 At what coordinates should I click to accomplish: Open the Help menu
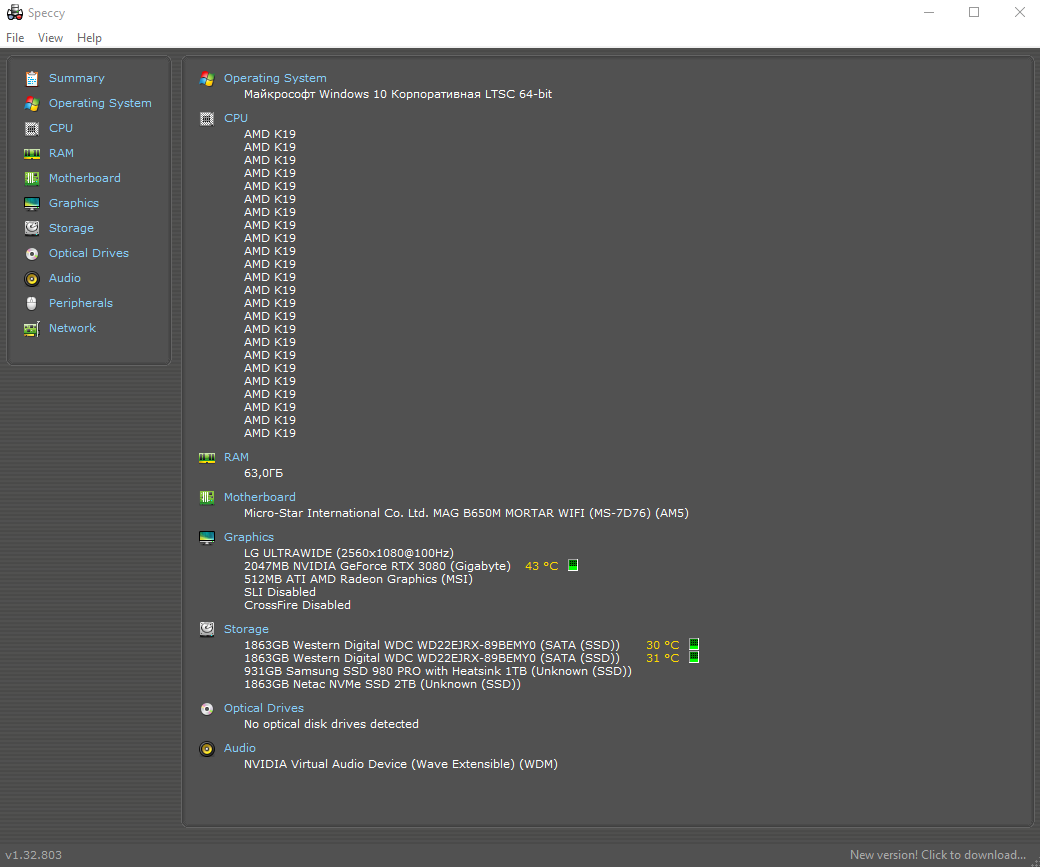(89, 38)
